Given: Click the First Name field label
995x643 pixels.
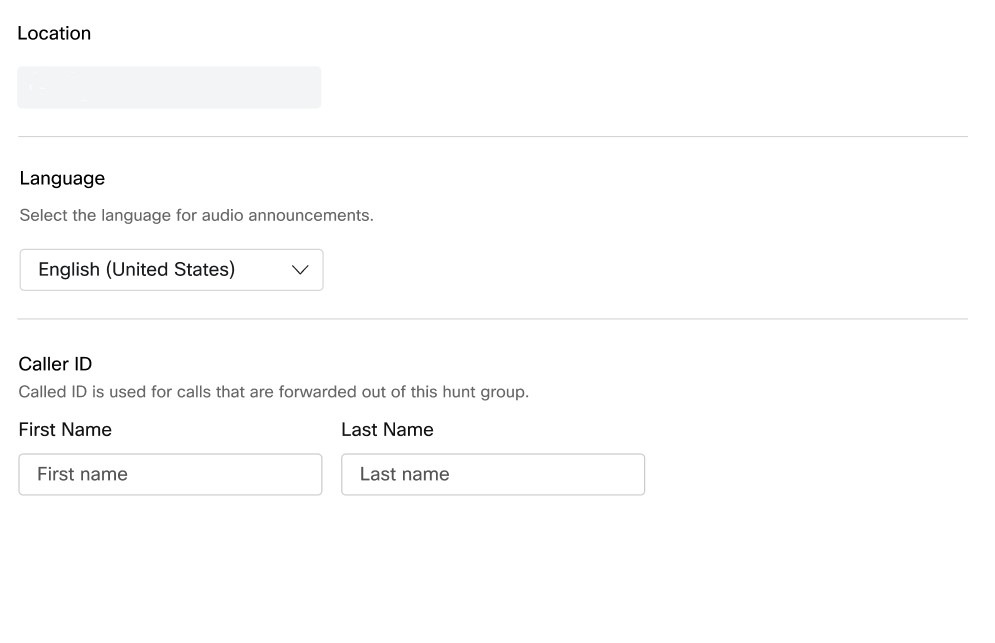Looking at the screenshot, I should (65, 429).
